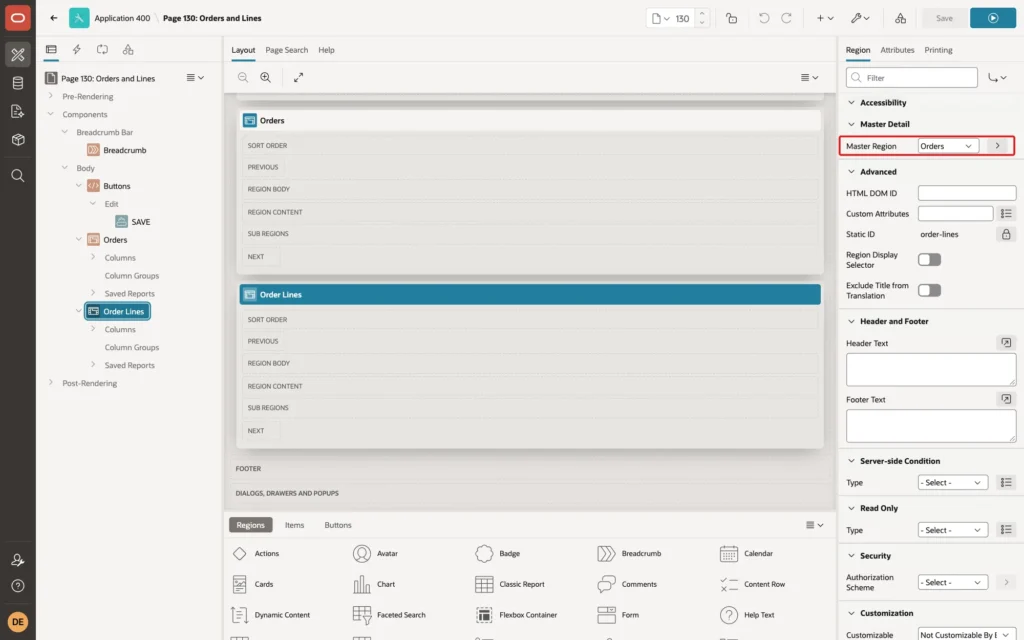This screenshot has height=640, width=1024.
Task: Open Read Only Type dropdown
Action: tap(952, 530)
